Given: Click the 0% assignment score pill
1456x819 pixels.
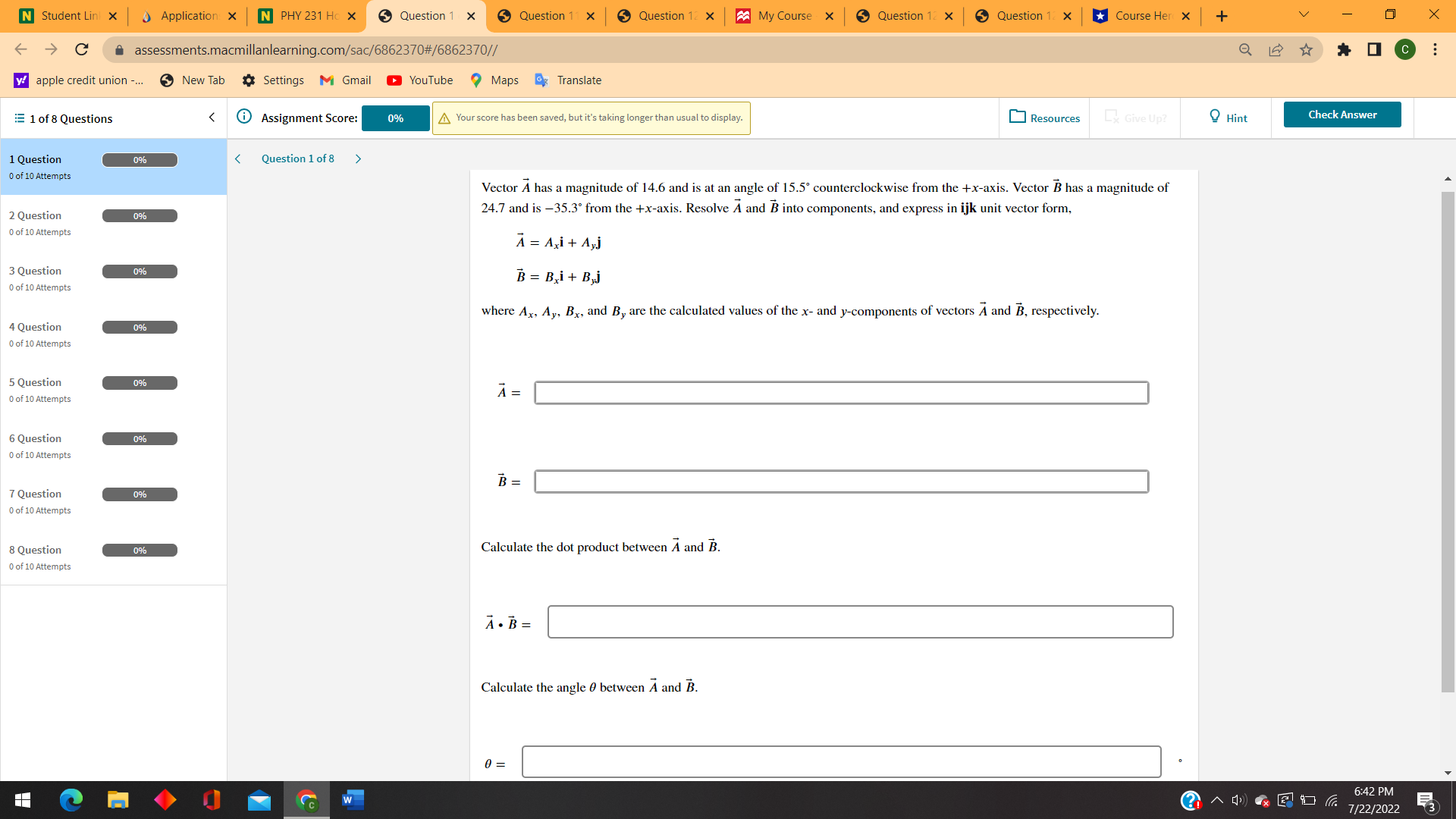Looking at the screenshot, I should 395,118.
